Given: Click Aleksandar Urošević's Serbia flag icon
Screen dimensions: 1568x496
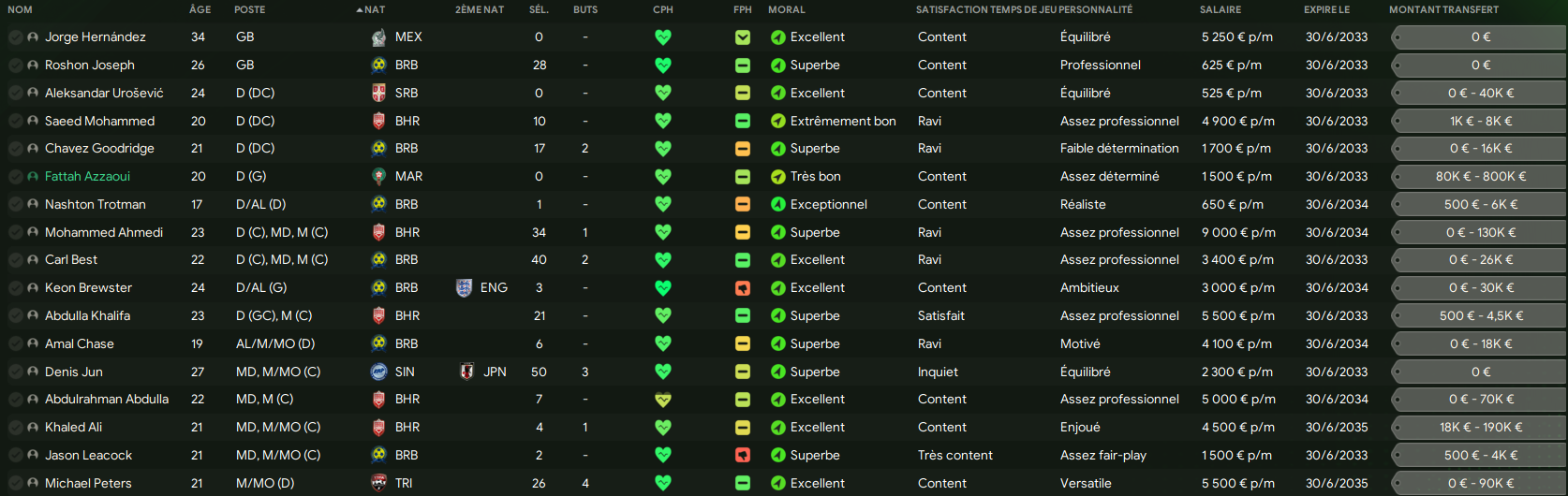Looking at the screenshot, I should [378, 93].
